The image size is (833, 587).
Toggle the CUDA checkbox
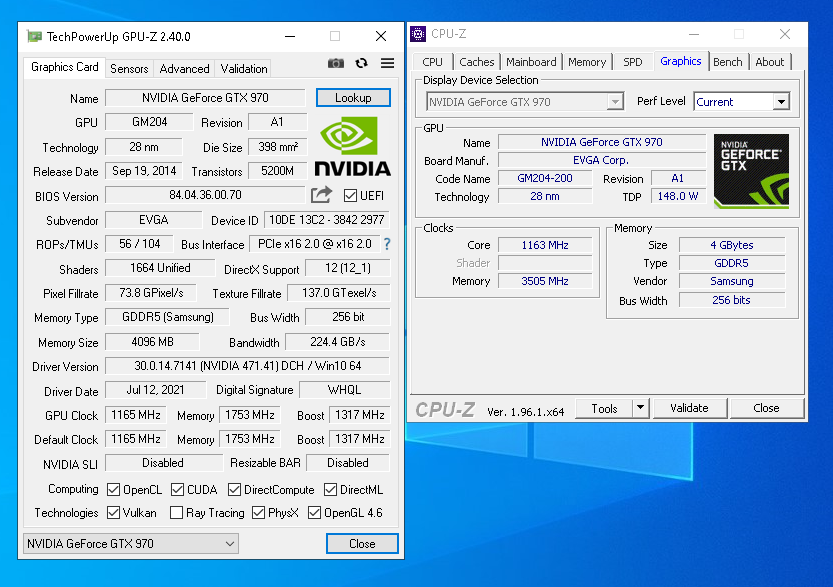pyautogui.click(x=177, y=490)
